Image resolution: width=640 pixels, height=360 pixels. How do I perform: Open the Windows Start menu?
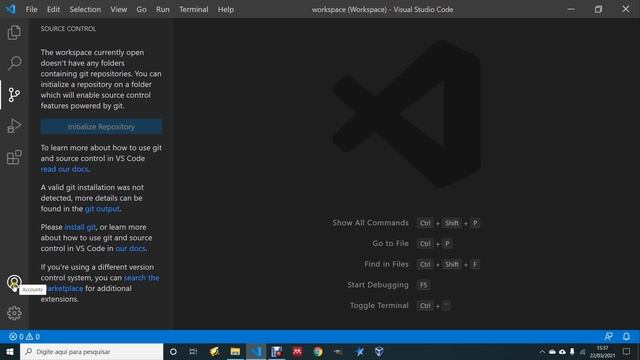[x=10, y=351]
